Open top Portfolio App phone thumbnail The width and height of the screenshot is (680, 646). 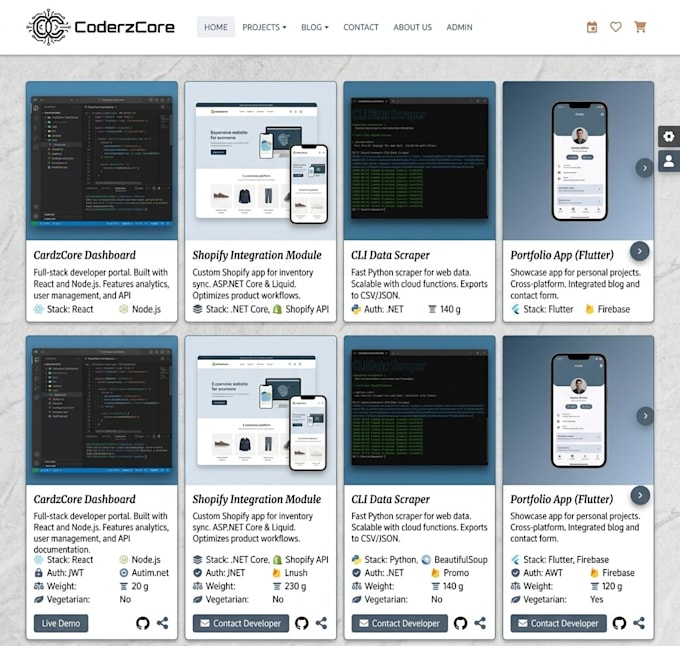pyautogui.click(x=578, y=161)
